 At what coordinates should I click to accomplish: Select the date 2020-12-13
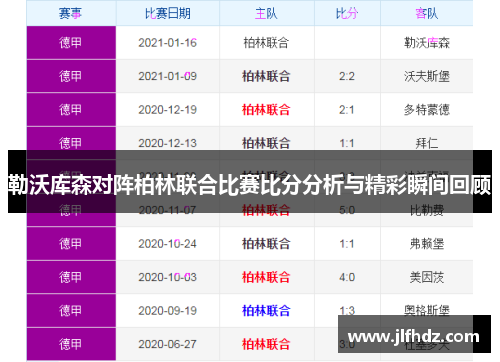(x=168, y=143)
